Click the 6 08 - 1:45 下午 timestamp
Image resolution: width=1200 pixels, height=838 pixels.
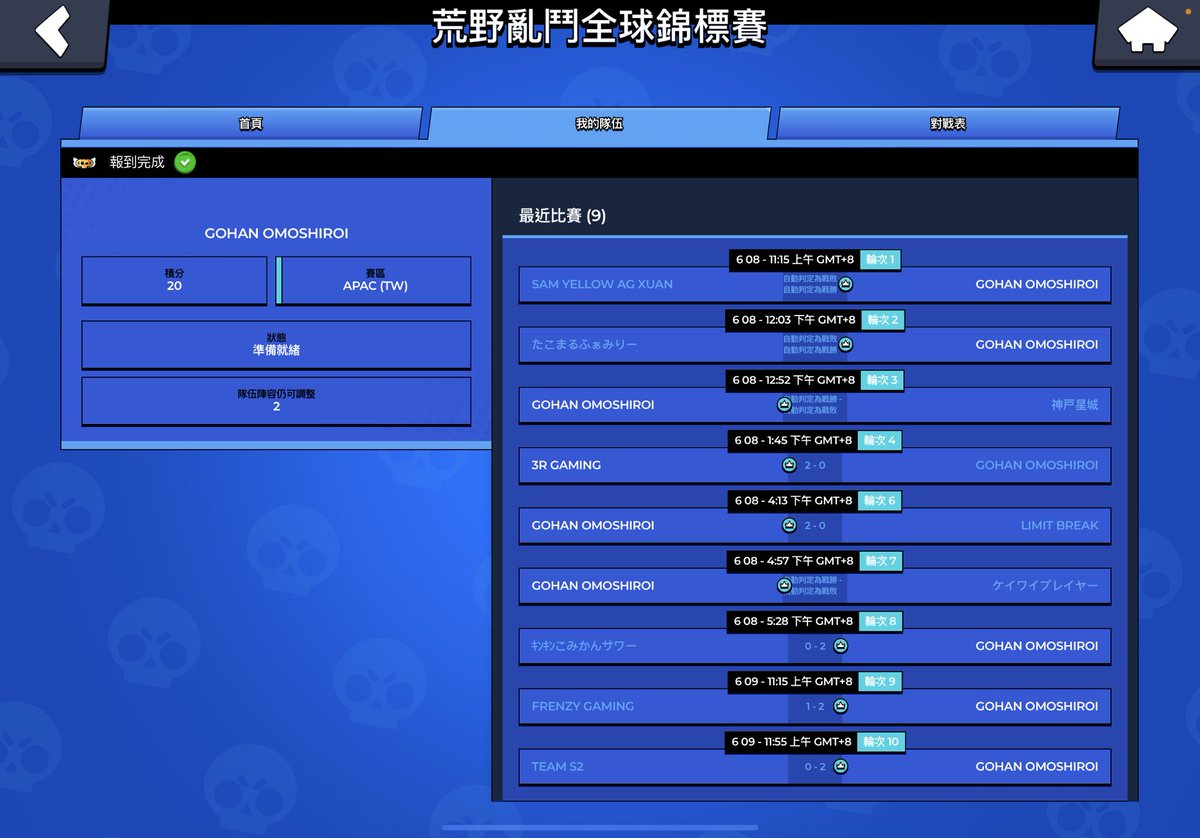(x=794, y=440)
